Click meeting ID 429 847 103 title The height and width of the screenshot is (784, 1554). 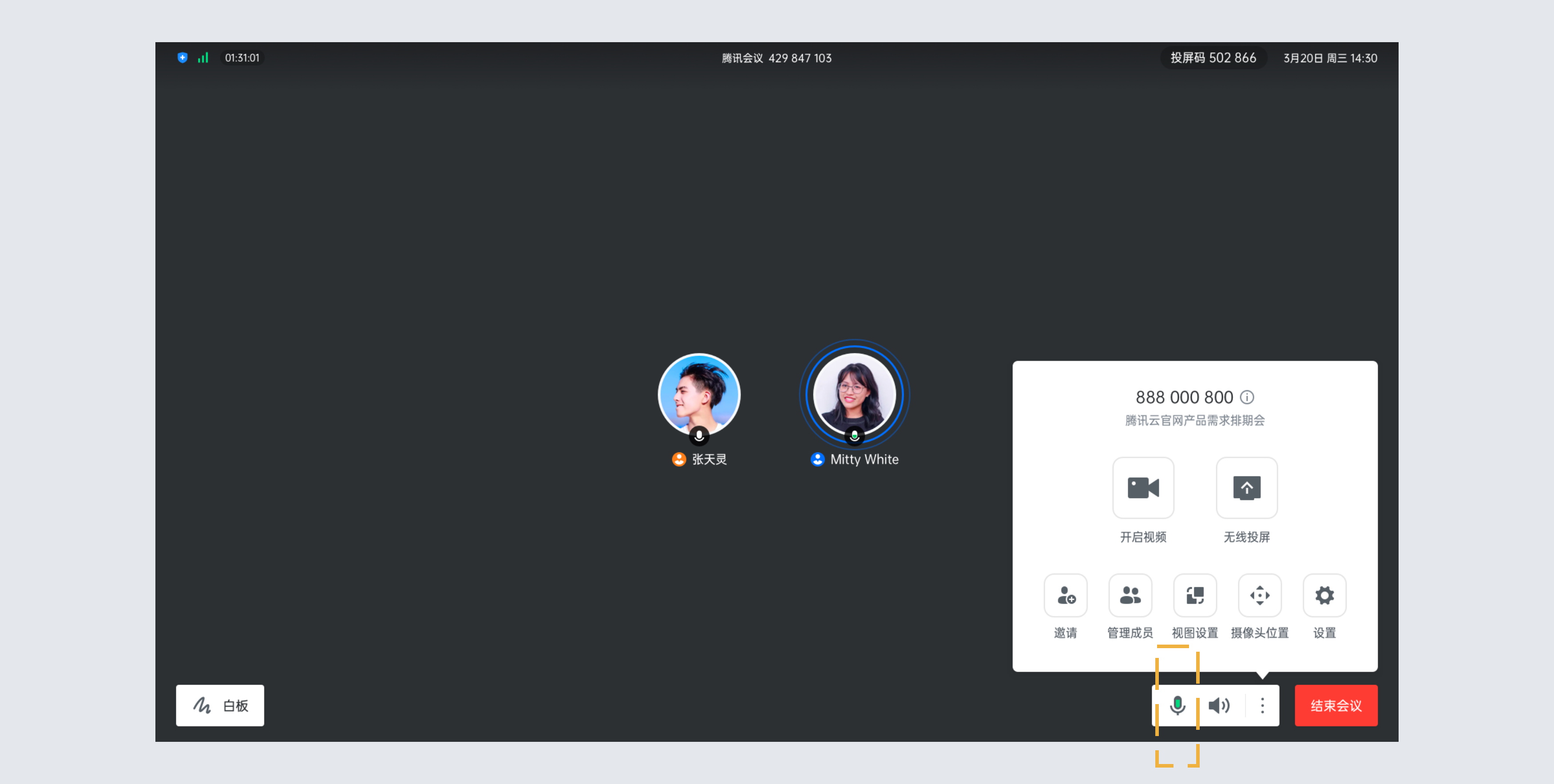click(x=777, y=59)
